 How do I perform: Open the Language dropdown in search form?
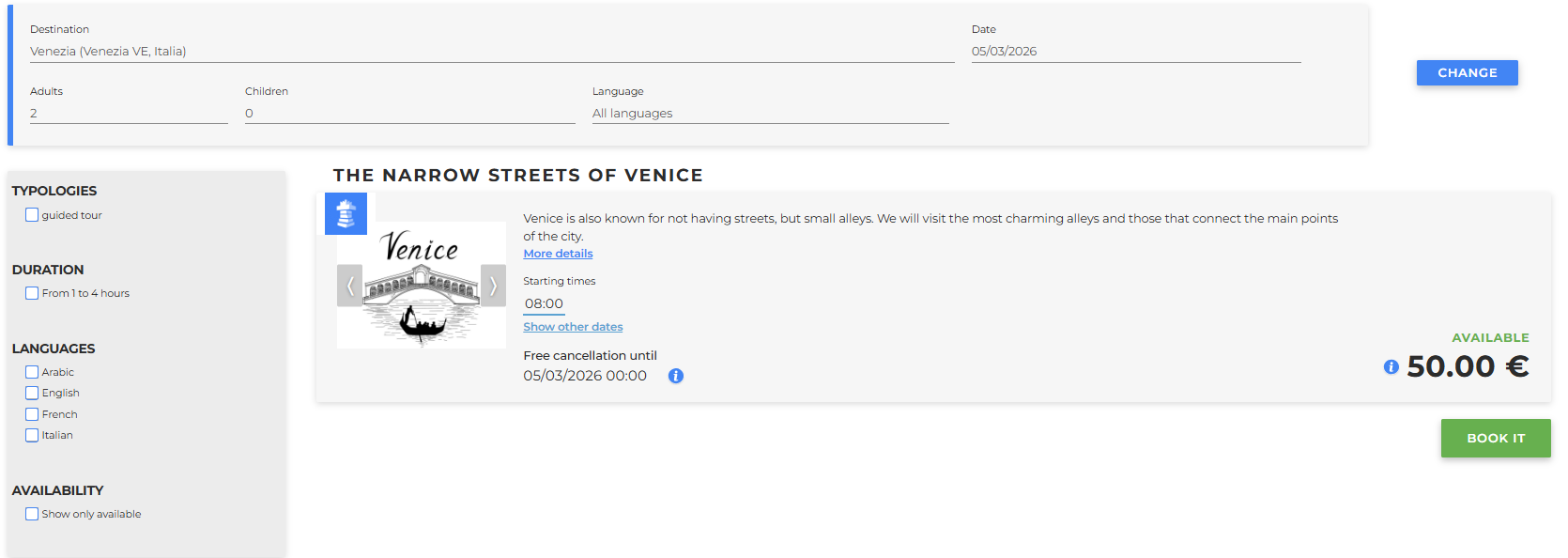770,114
